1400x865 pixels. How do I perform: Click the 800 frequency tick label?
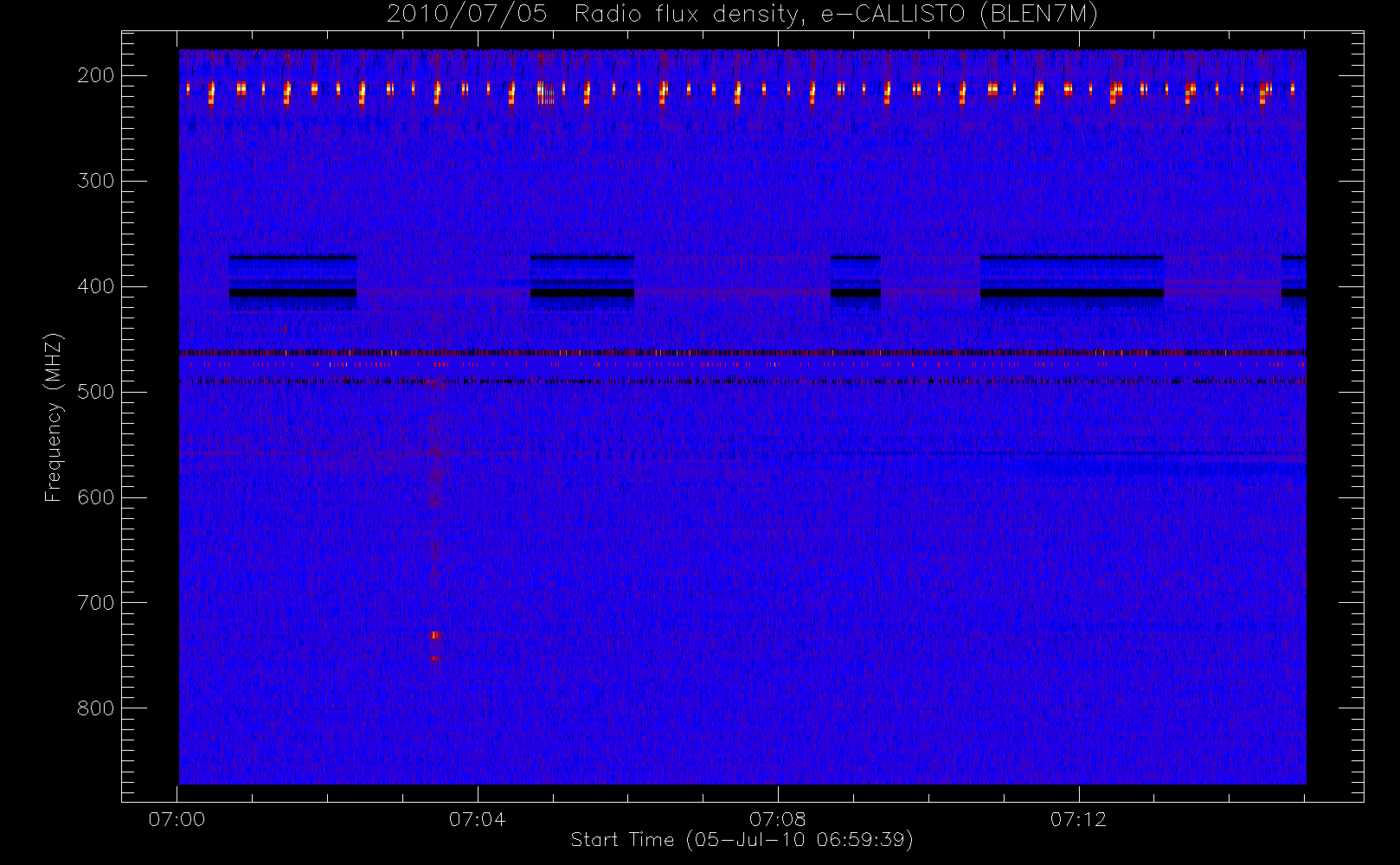96,708
